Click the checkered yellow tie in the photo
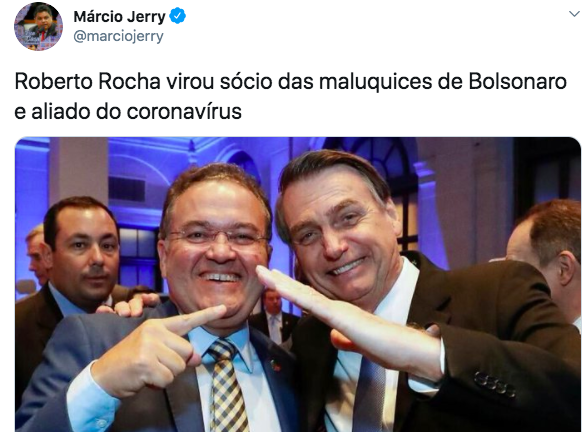582x432 pixels. 227,386
